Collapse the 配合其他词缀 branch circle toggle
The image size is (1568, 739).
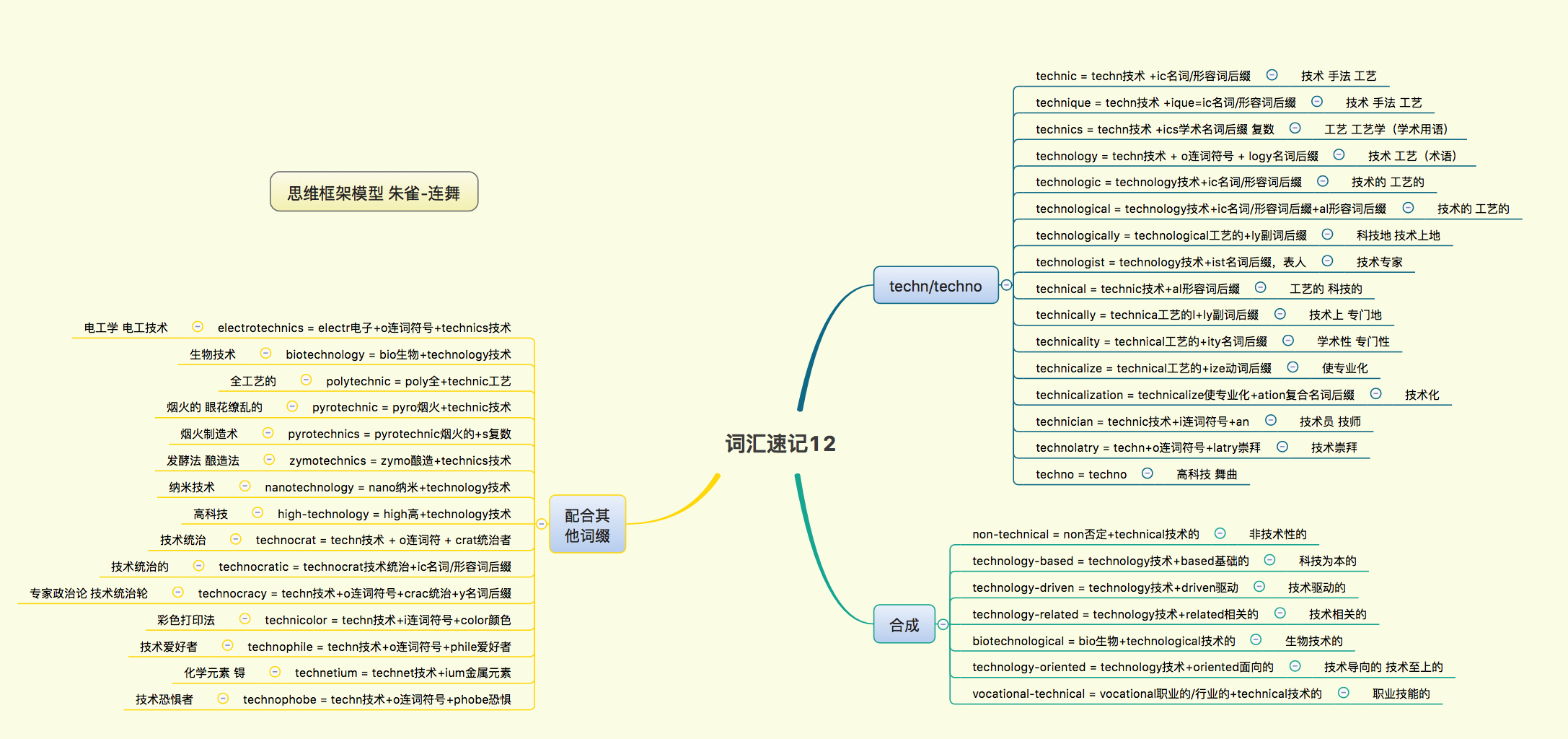pyautogui.click(x=542, y=524)
